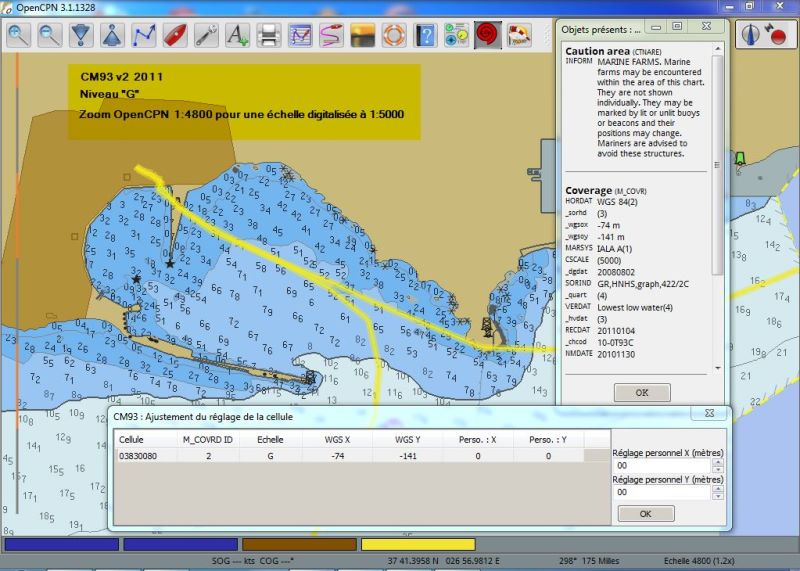The height and width of the screenshot is (571, 800).
Task: Open the About help book icon
Action: tap(426, 35)
